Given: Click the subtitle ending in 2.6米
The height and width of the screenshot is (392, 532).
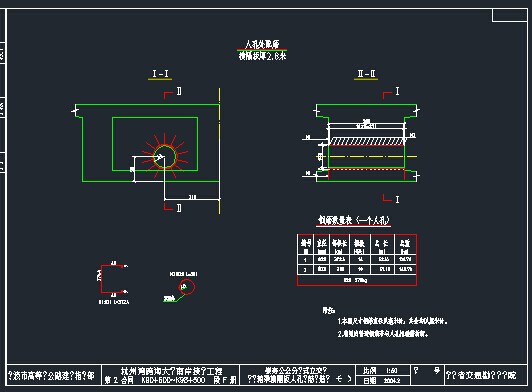Looking at the screenshot, I should point(262,56).
